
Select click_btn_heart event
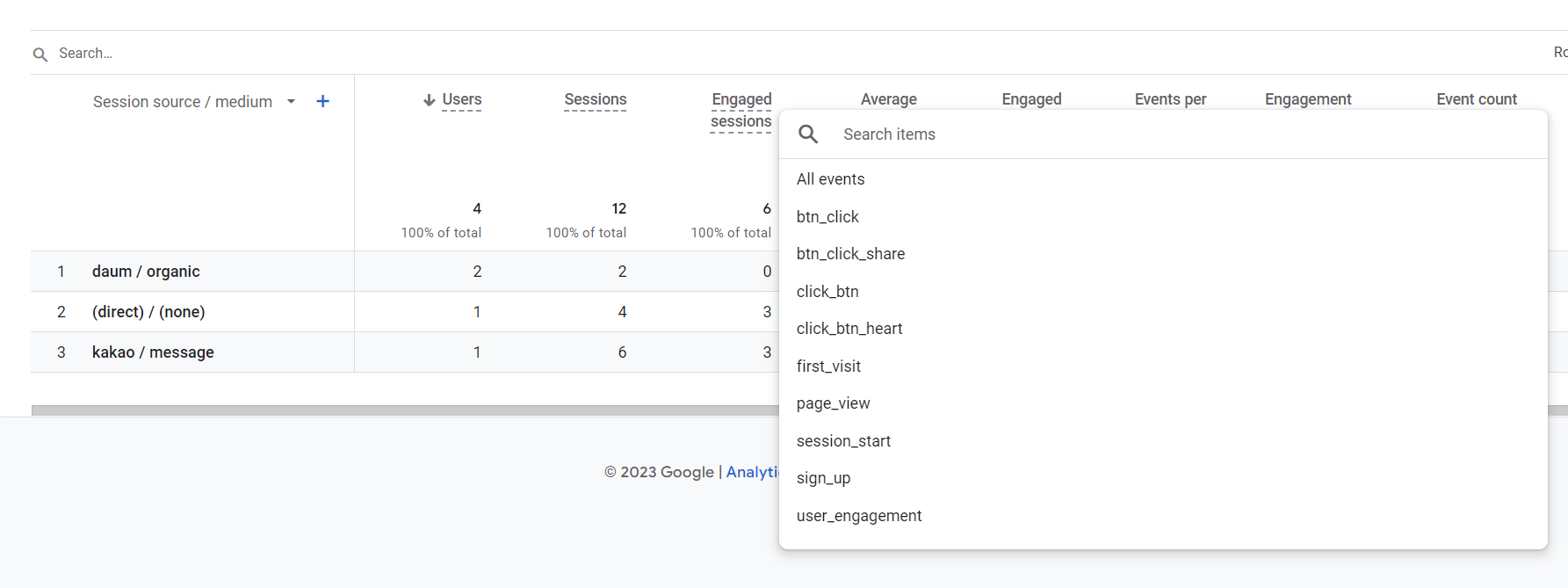(849, 329)
